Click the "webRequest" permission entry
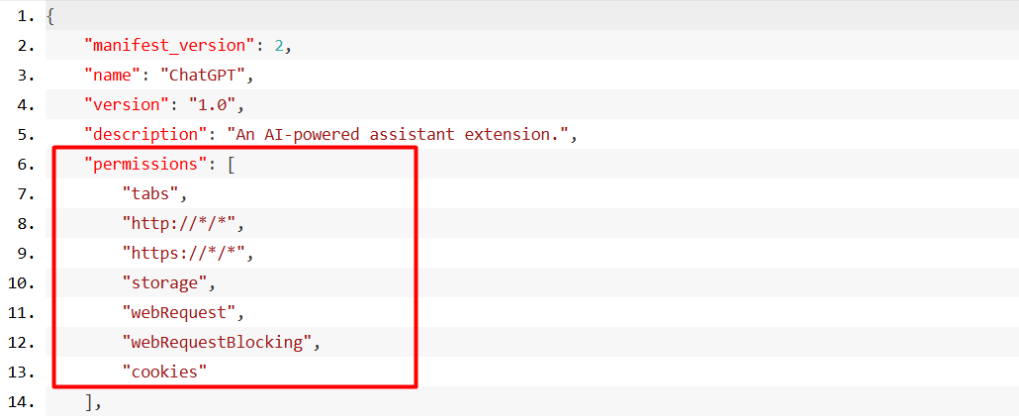The height and width of the screenshot is (418, 1019). point(179,313)
